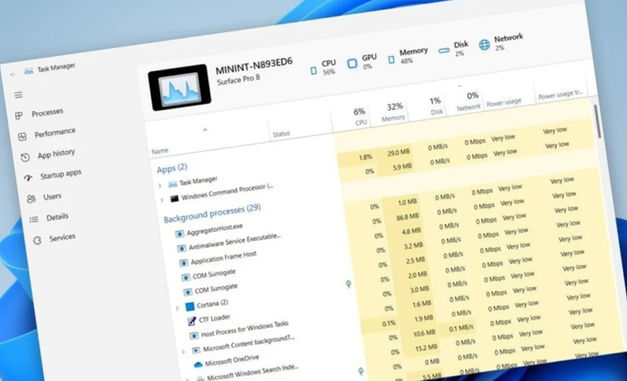Sort by the Power usage column header
Image resolution: width=627 pixels, height=381 pixels.
(504, 102)
